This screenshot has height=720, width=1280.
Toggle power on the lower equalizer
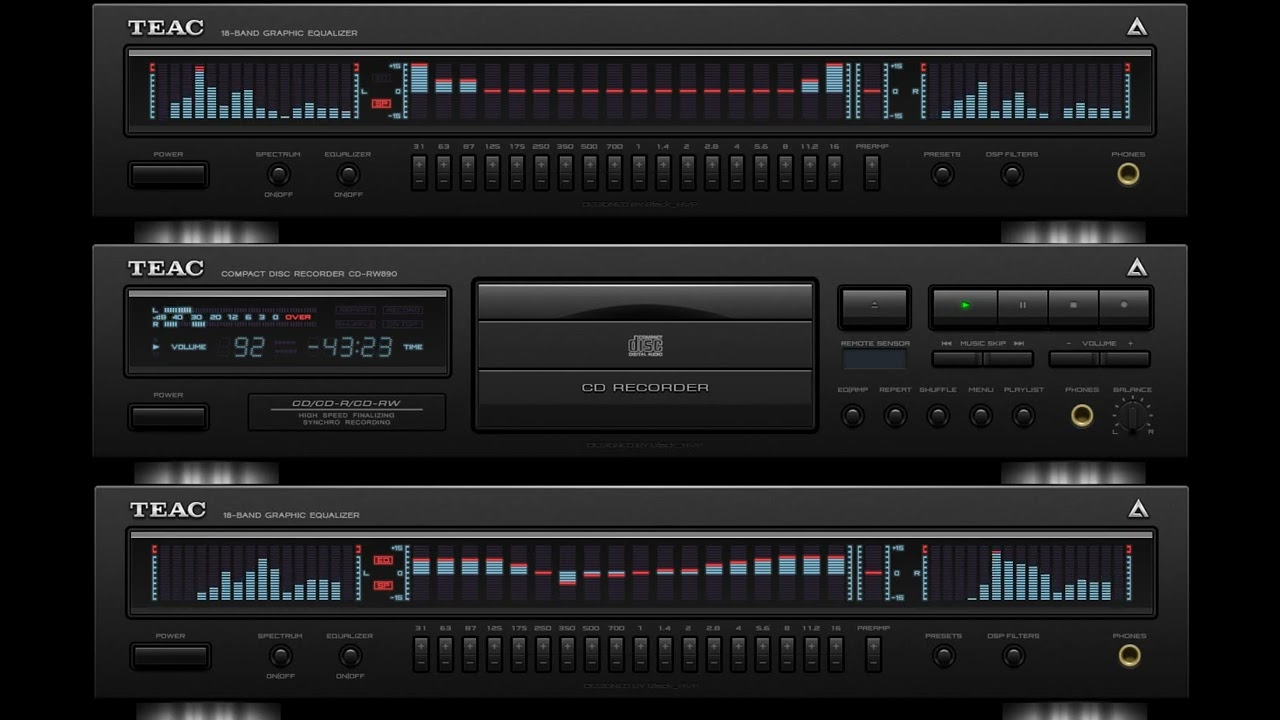(x=170, y=656)
